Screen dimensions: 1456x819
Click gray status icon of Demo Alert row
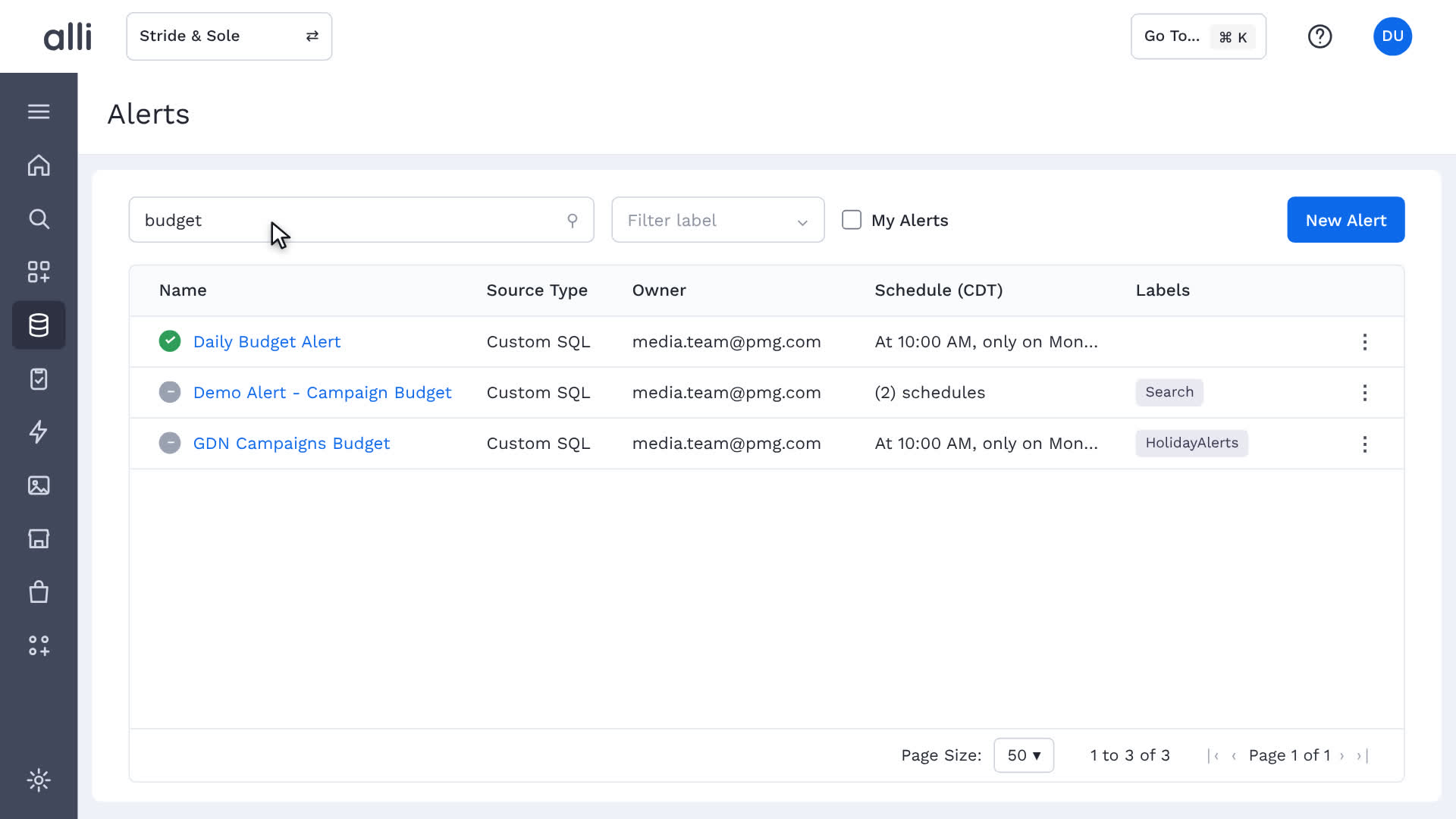(170, 392)
